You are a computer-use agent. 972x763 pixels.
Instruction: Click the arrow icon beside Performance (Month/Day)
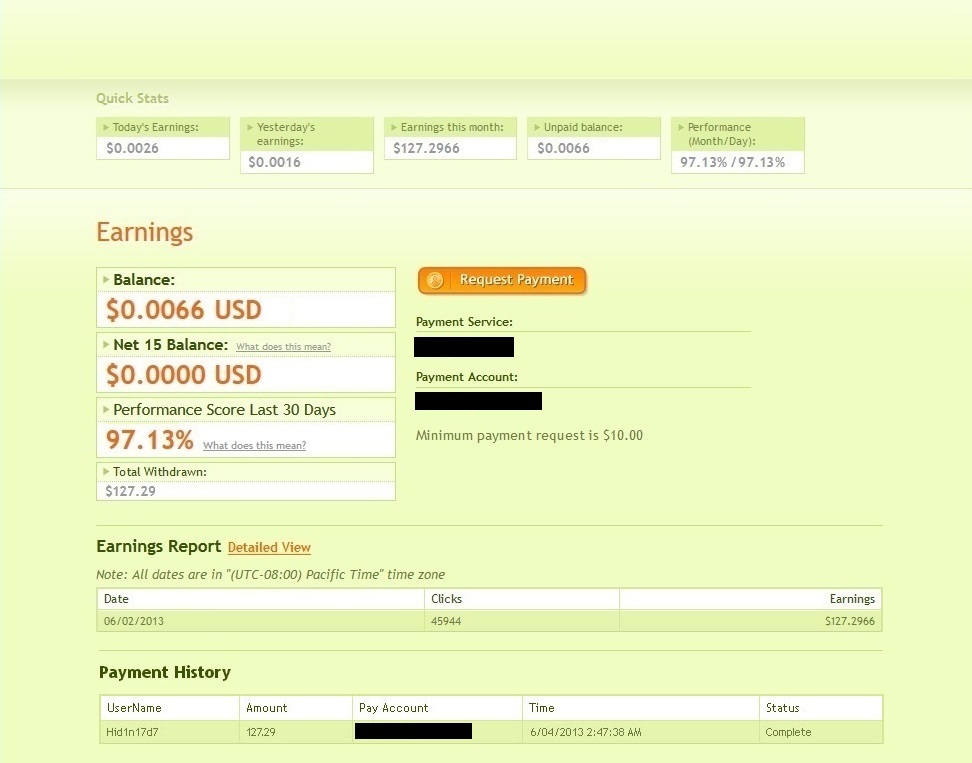681,127
